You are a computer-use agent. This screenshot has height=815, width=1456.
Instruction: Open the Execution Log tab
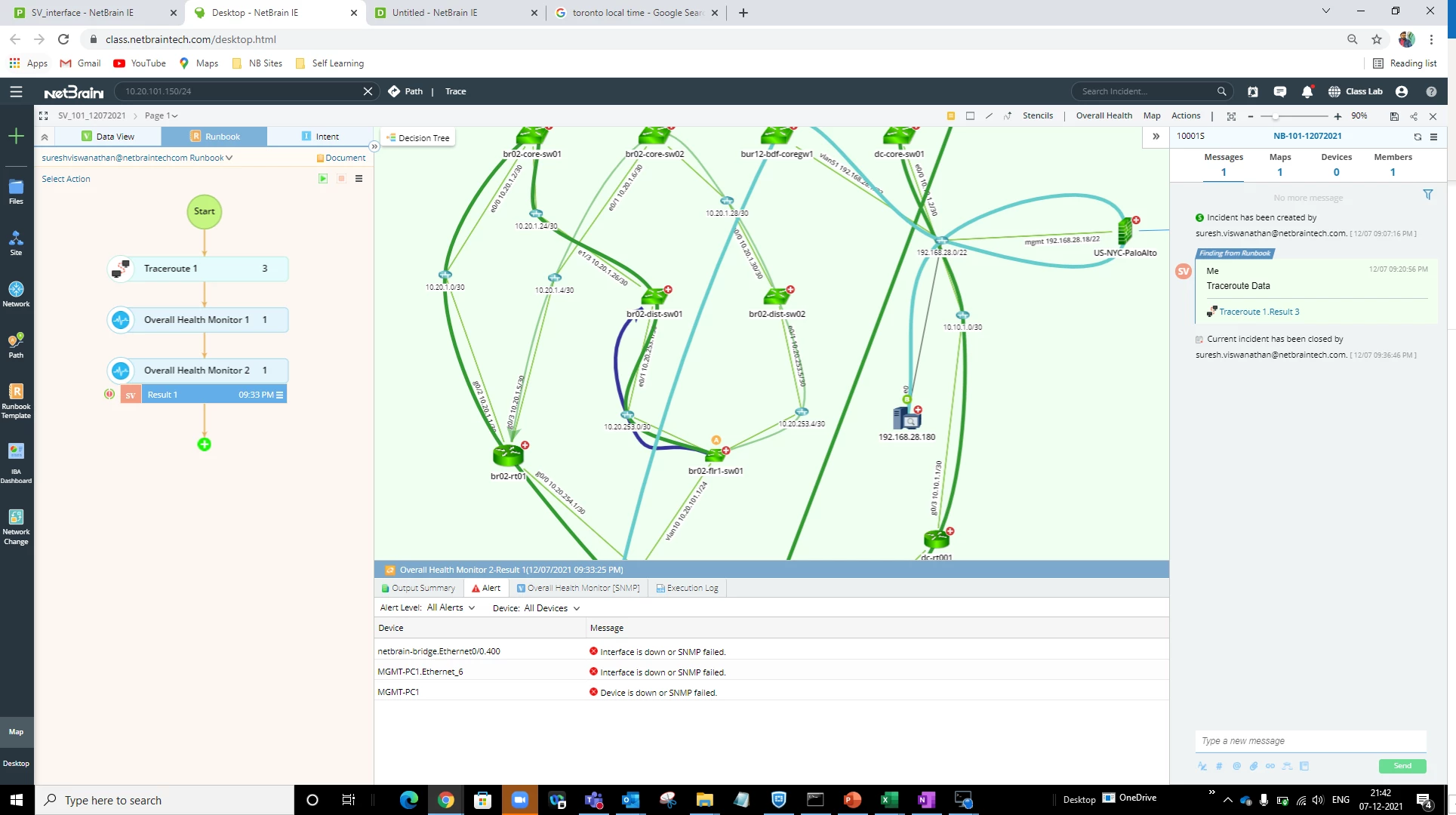pyautogui.click(x=687, y=589)
